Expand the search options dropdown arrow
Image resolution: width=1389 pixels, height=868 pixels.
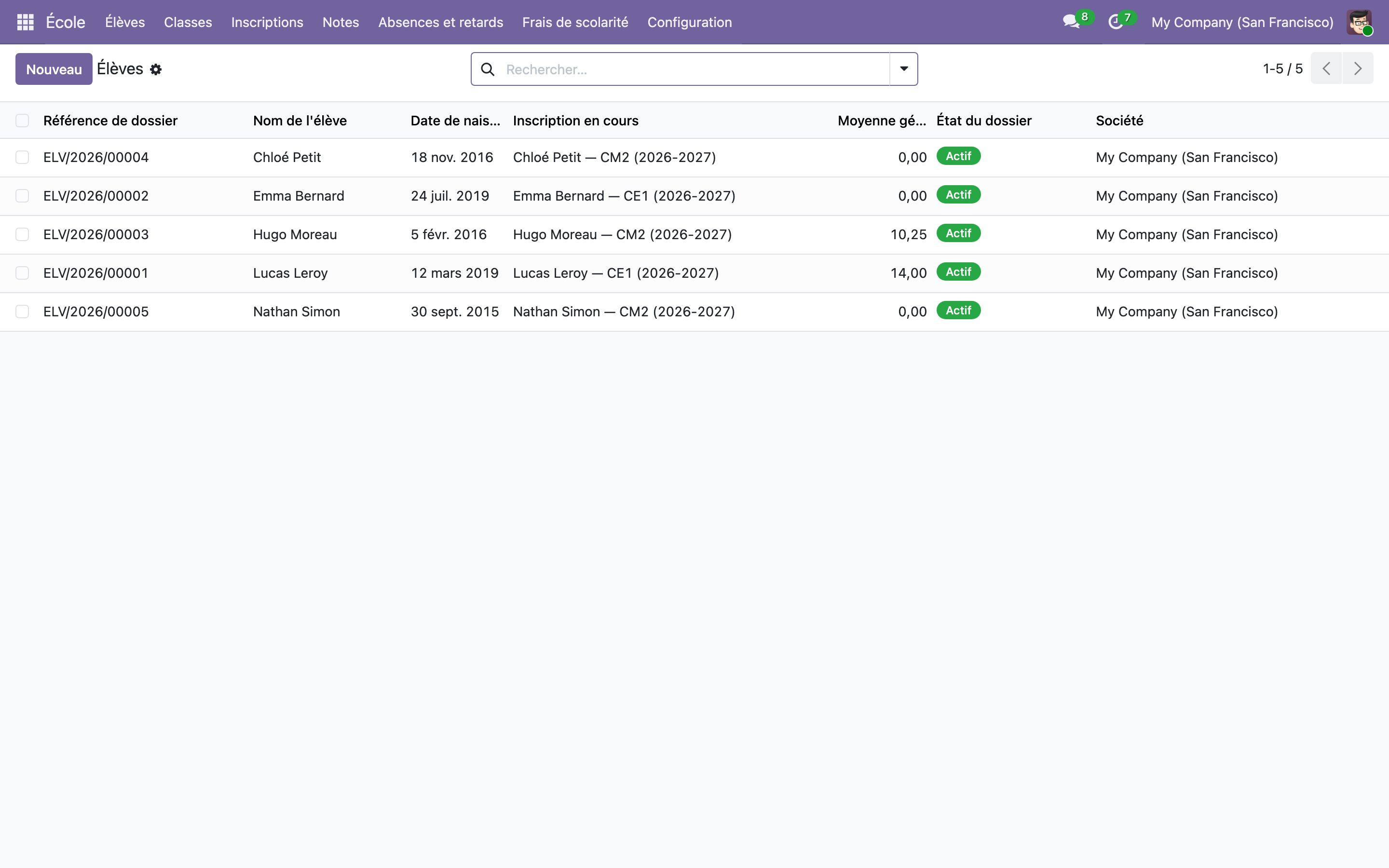(x=903, y=69)
